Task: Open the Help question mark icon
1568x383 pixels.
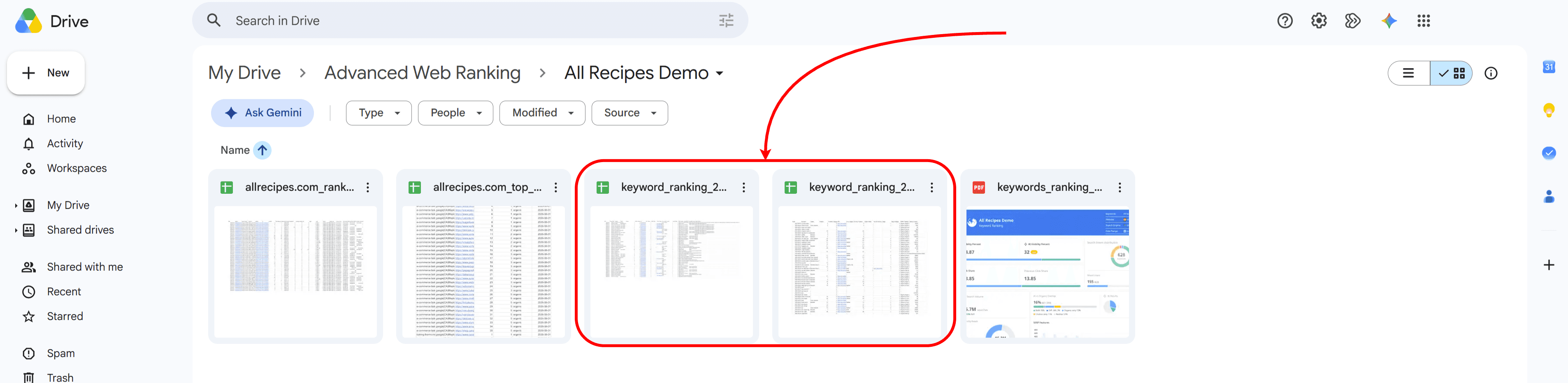Action: (1285, 21)
